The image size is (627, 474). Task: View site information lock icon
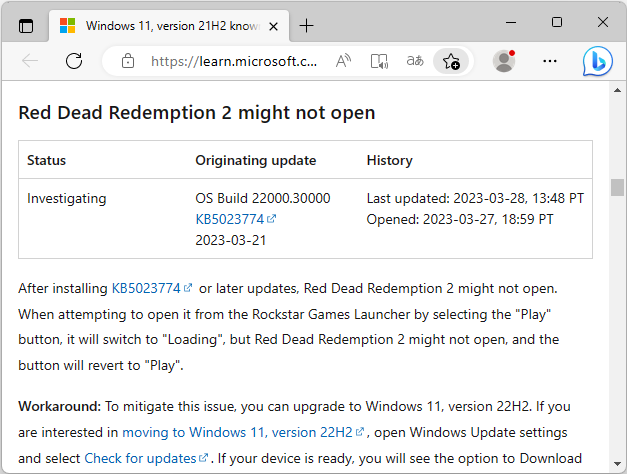point(128,61)
